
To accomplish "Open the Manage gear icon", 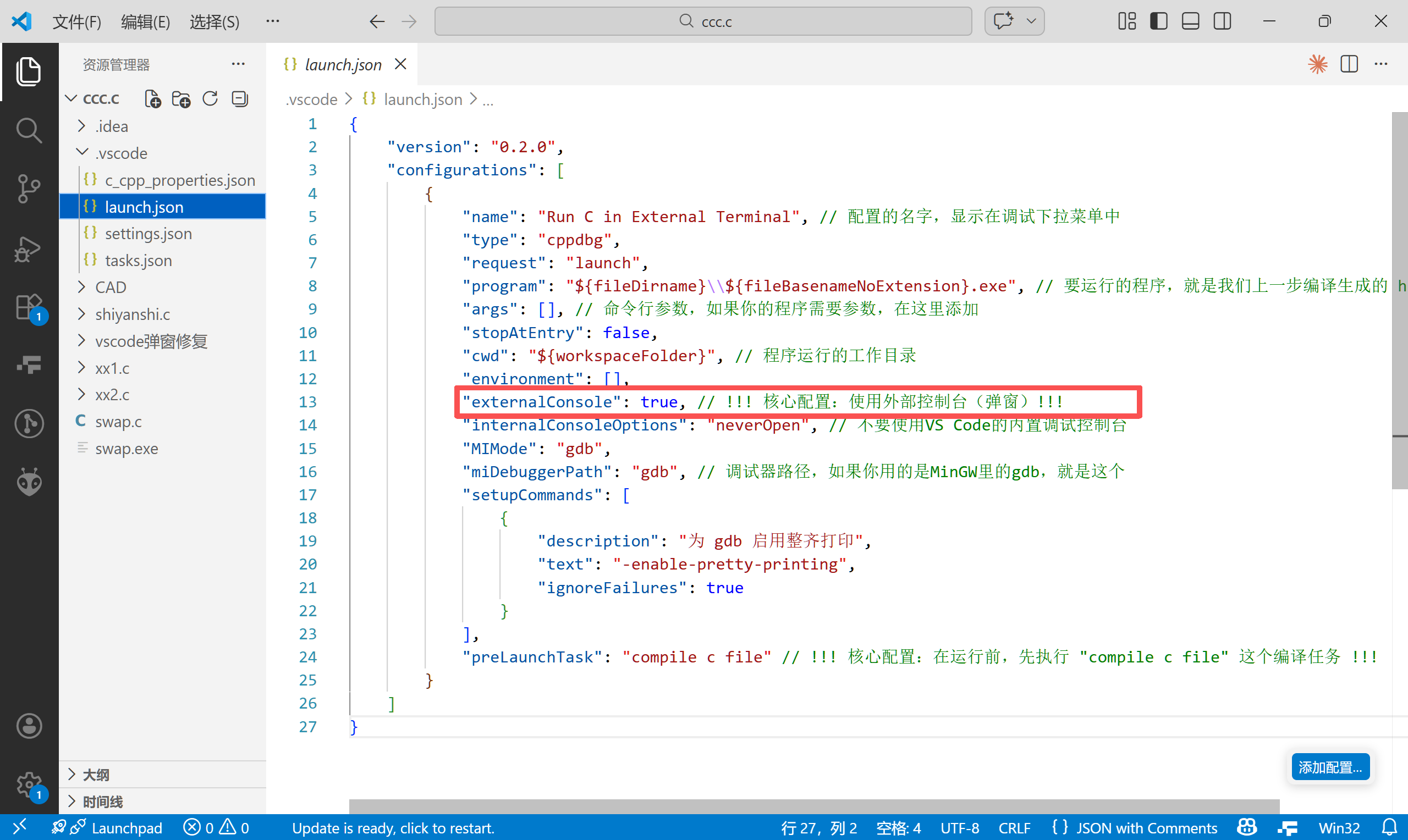I will 28,785.
